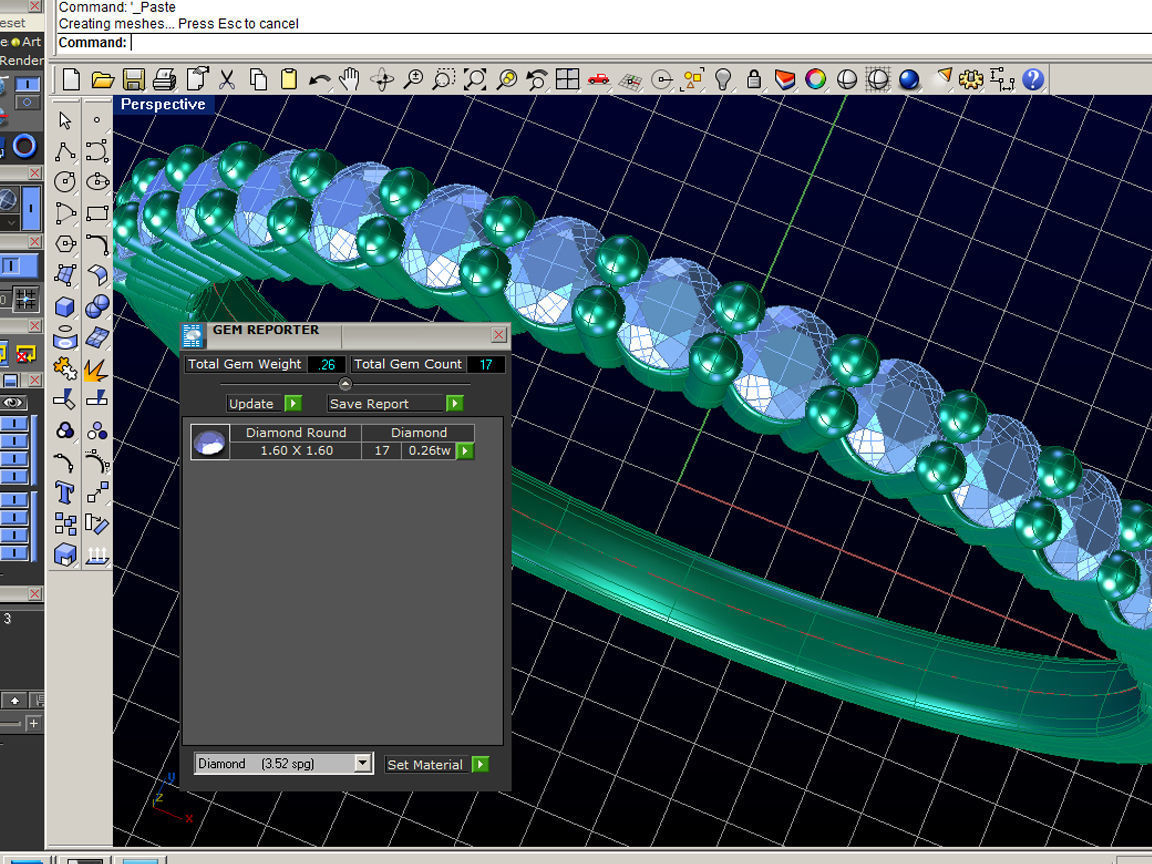This screenshot has height=864, width=1152.
Task: Click the Trim tool icon
Action: pyautogui.click(x=65, y=399)
